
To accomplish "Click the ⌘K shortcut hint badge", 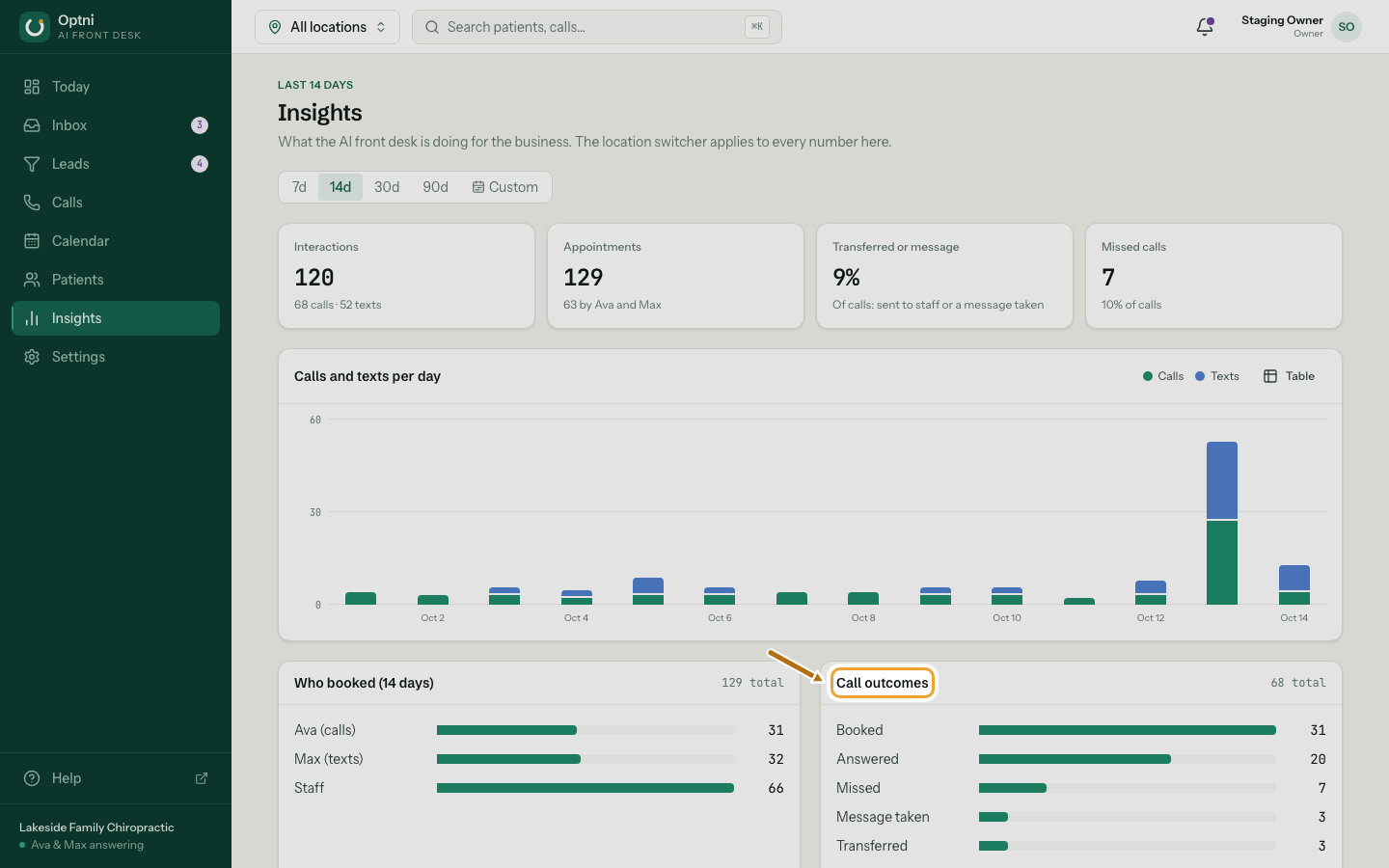I will pyautogui.click(x=757, y=27).
